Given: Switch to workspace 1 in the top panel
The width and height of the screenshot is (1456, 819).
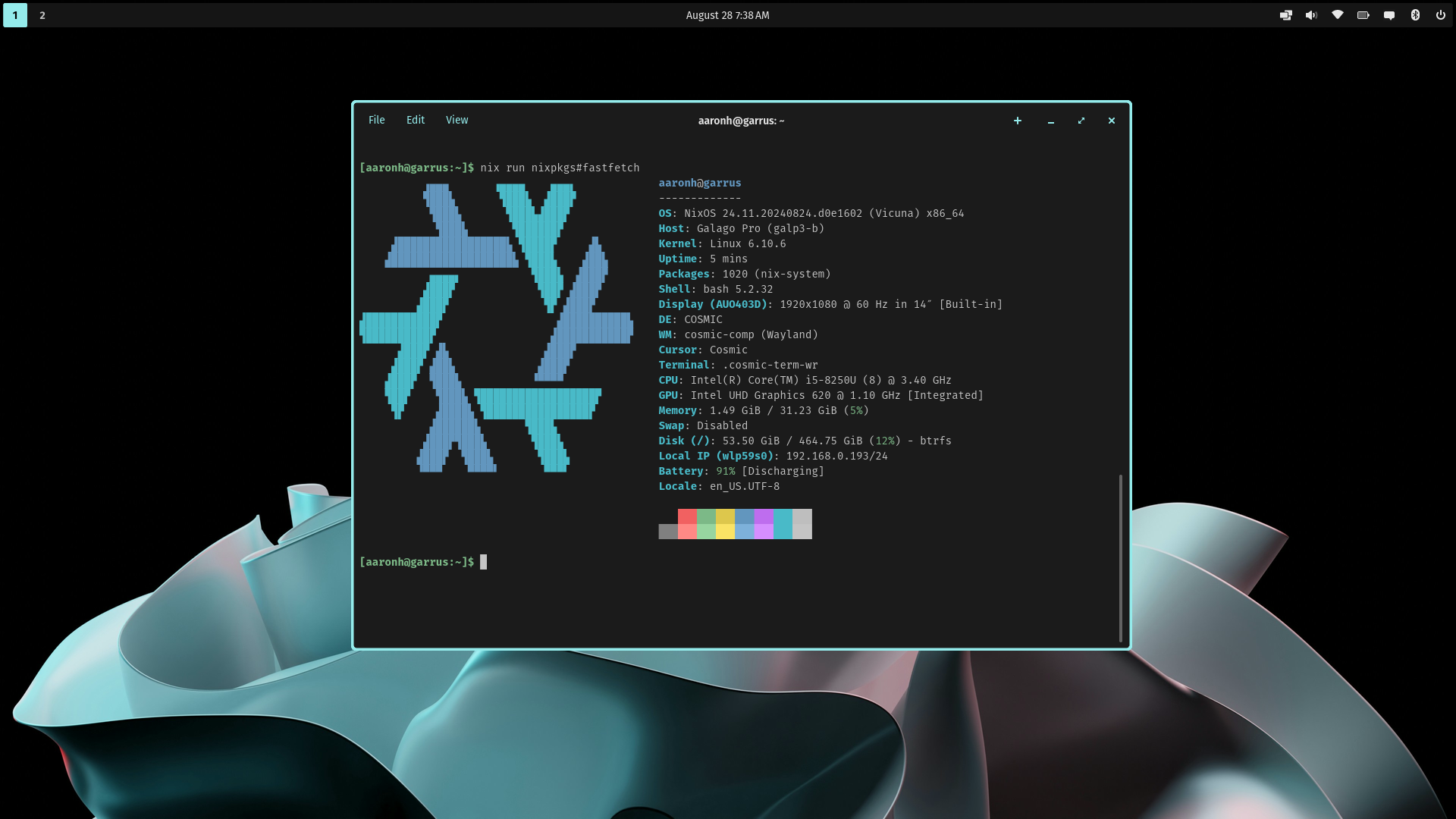Looking at the screenshot, I should 15,15.
